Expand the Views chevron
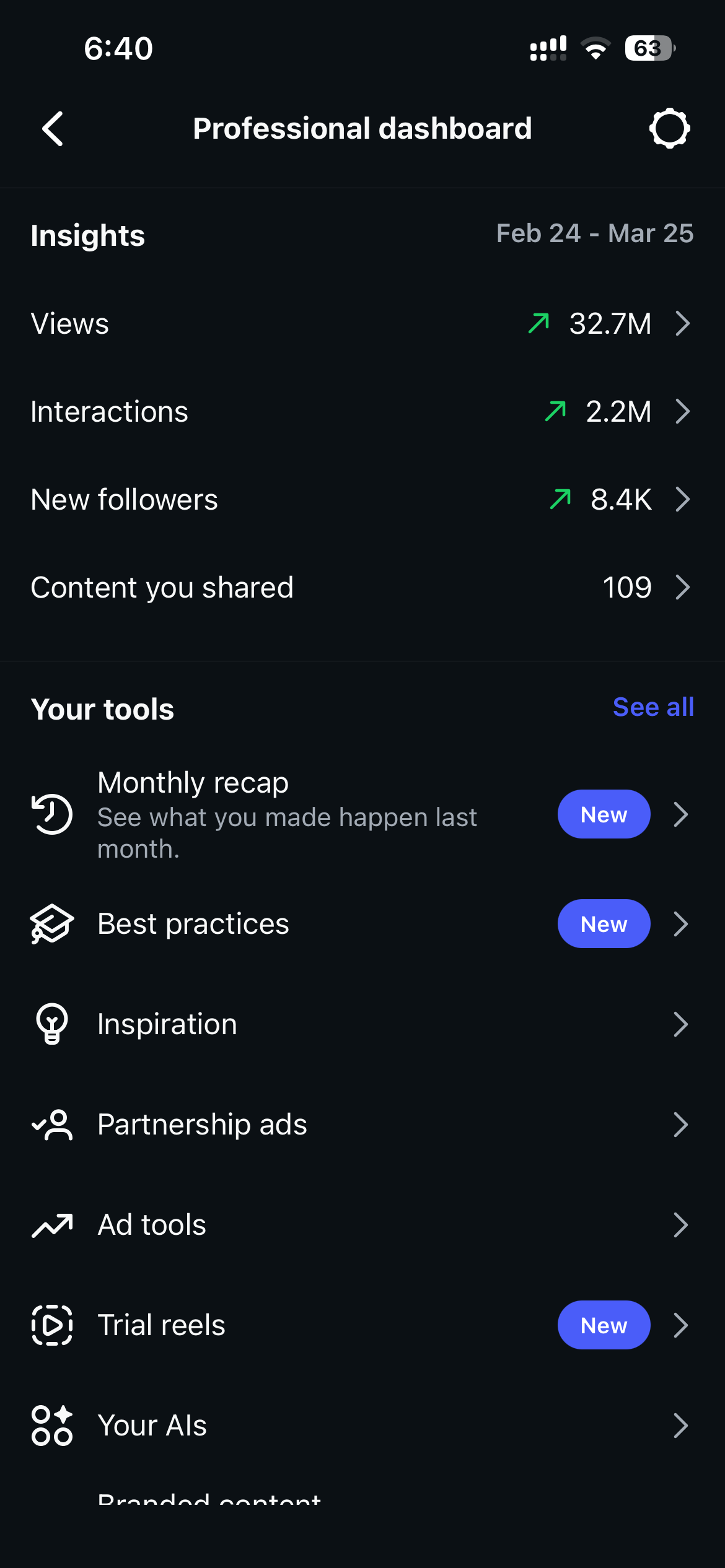725x1568 pixels. click(x=682, y=323)
